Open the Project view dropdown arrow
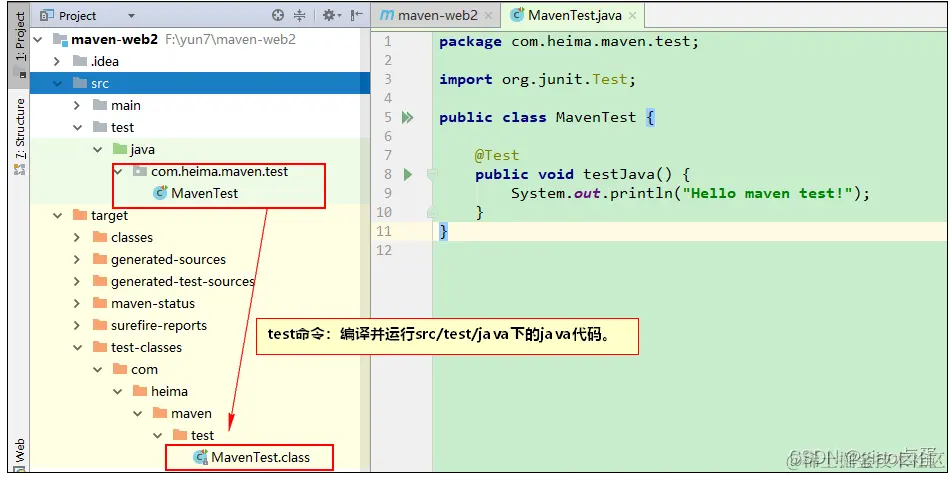This screenshot has width=952, height=477. [132, 16]
